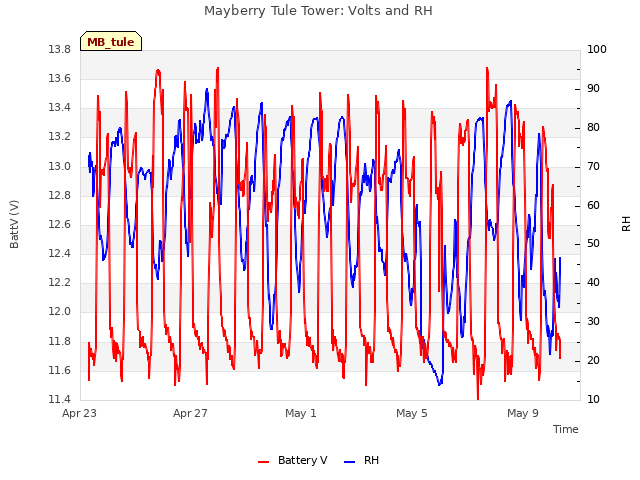Screen dimensions: 640x480
Task: Click the 'May 5' x-axis tick label
Action: [412, 413]
